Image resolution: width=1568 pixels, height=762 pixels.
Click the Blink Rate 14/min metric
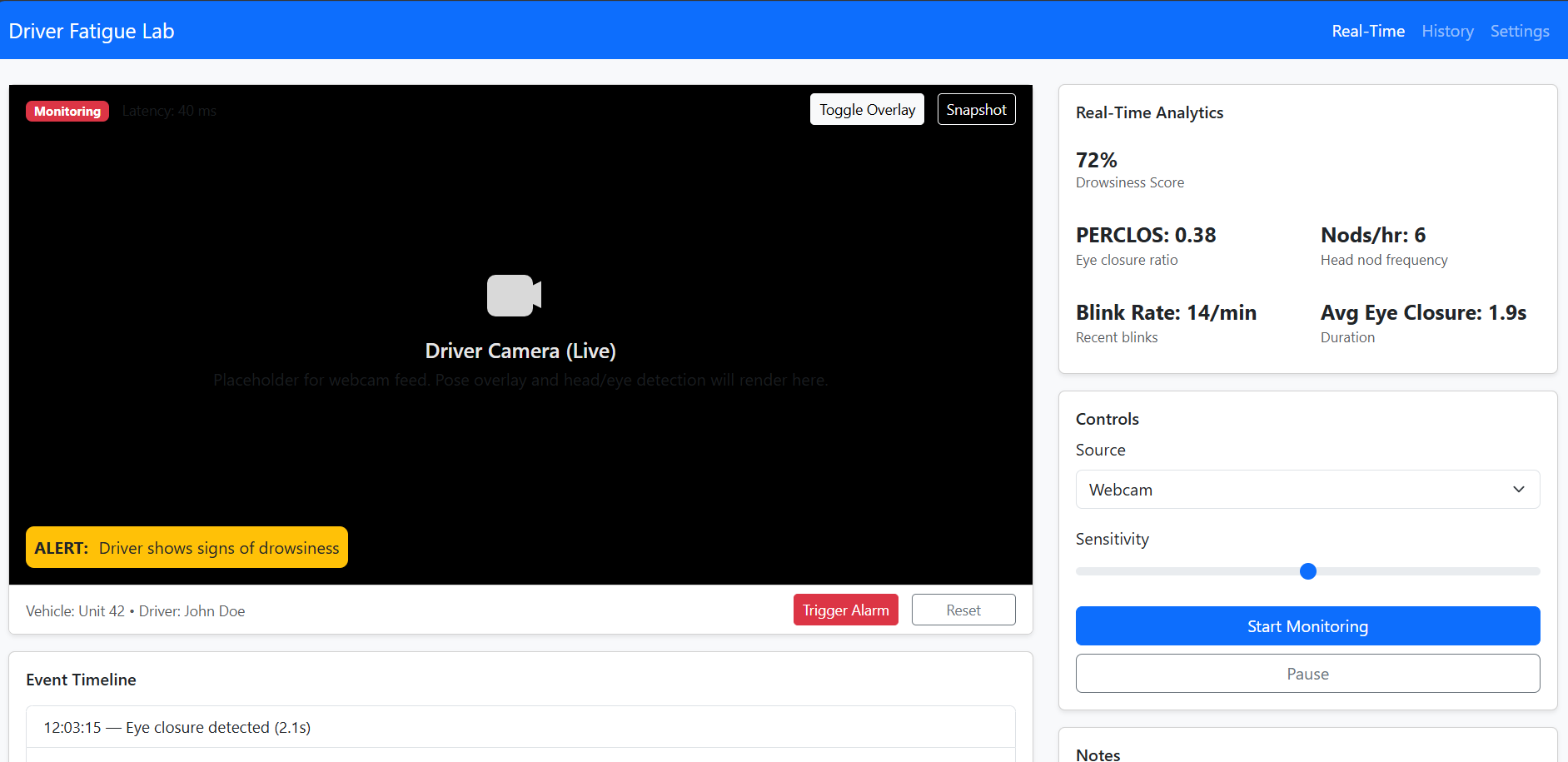coord(1165,313)
